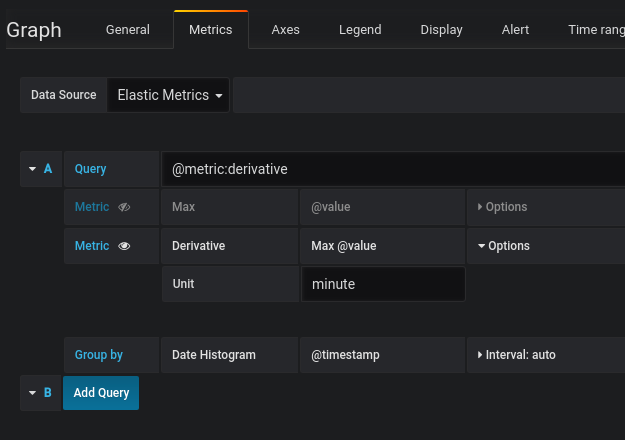Open Elastic Metrics data source dropdown

168,95
